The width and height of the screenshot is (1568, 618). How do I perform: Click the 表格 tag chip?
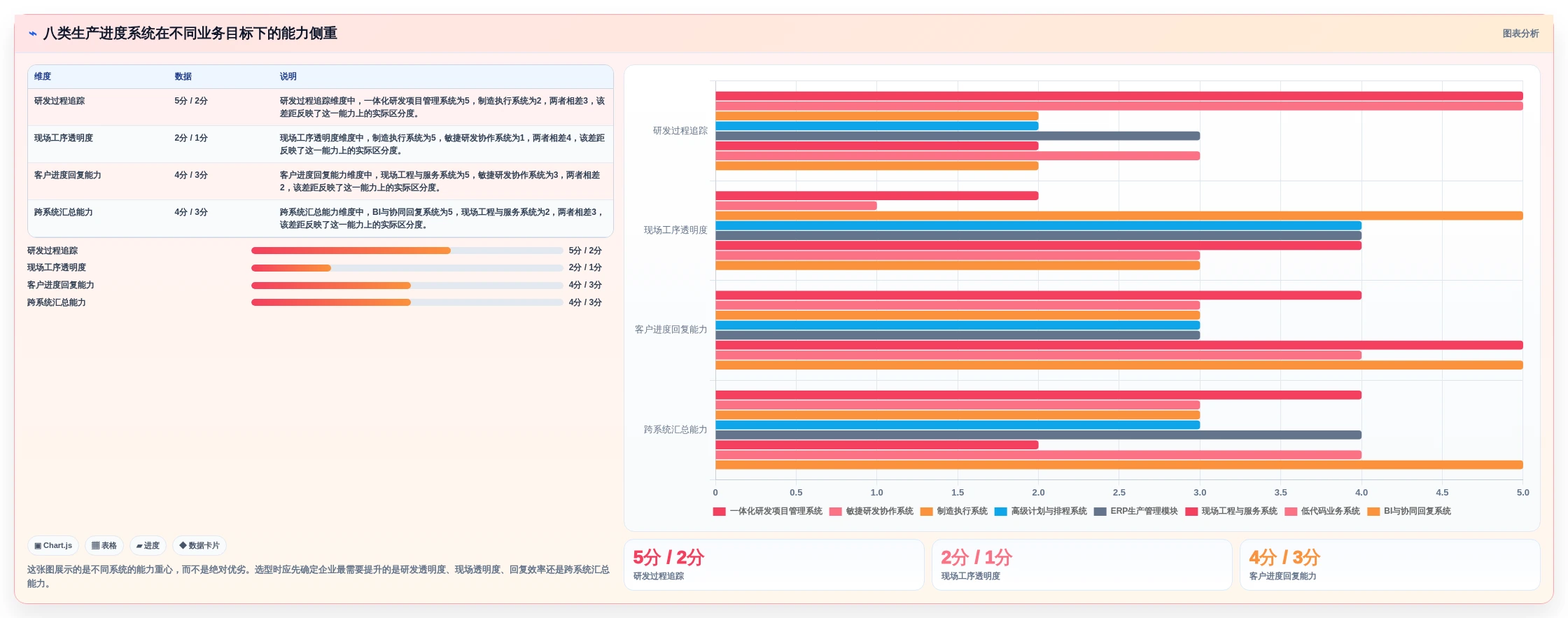click(x=104, y=545)
